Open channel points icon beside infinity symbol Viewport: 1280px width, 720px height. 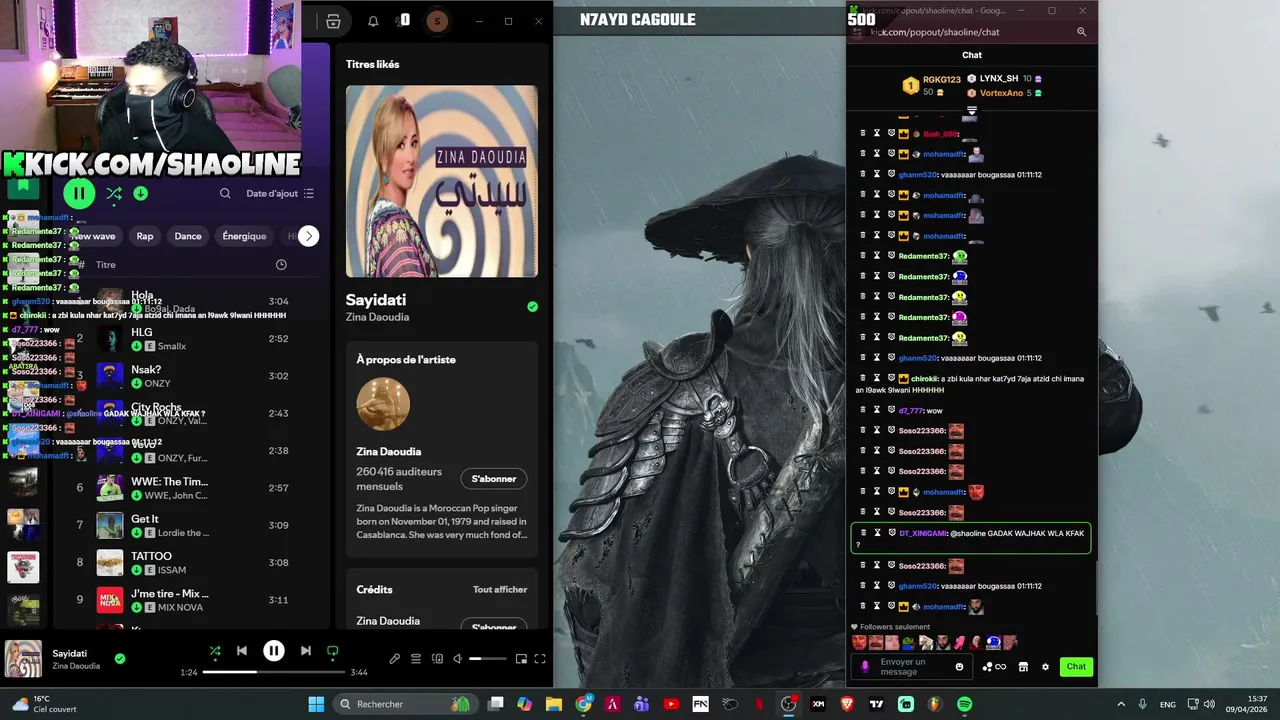point(988,667)
